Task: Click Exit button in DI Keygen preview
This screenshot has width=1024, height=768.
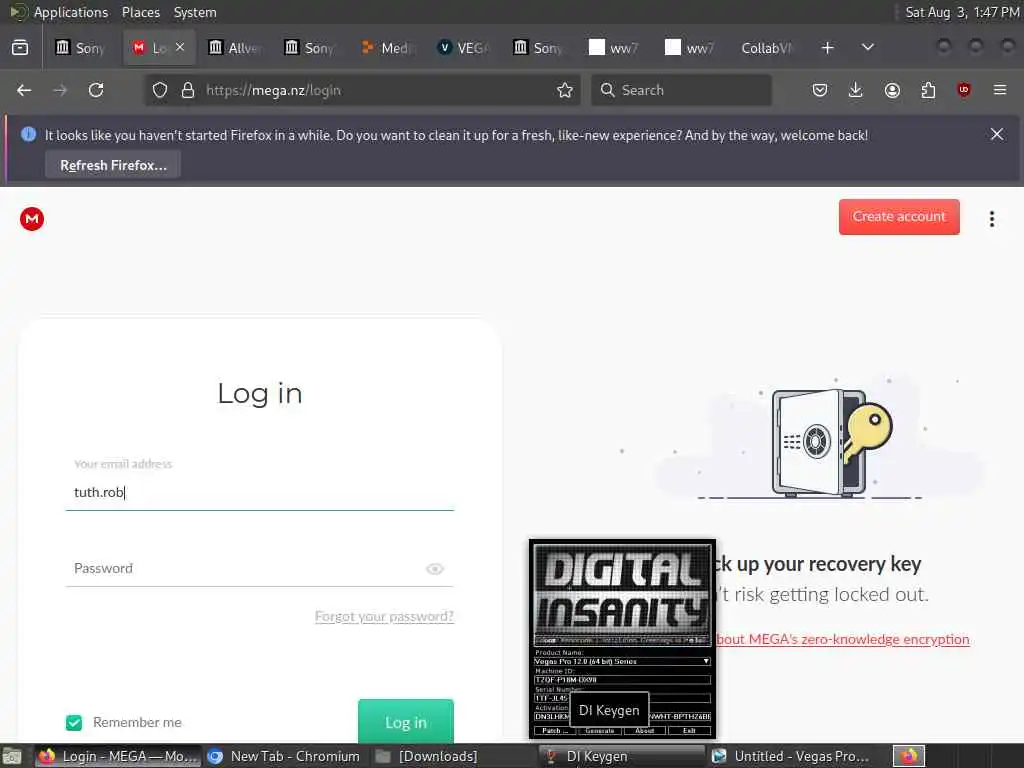Action: (689, 731)
